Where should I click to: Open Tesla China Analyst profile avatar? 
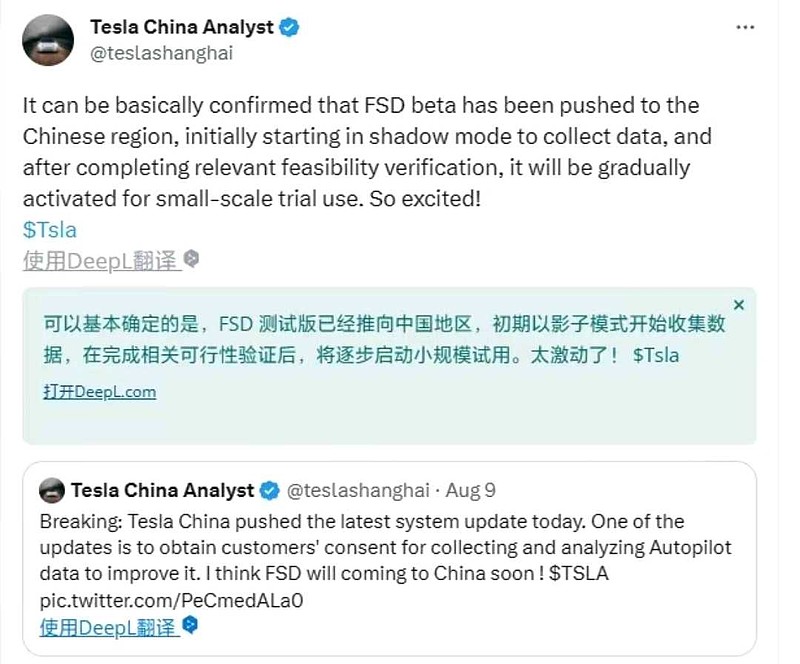[48, 40]
